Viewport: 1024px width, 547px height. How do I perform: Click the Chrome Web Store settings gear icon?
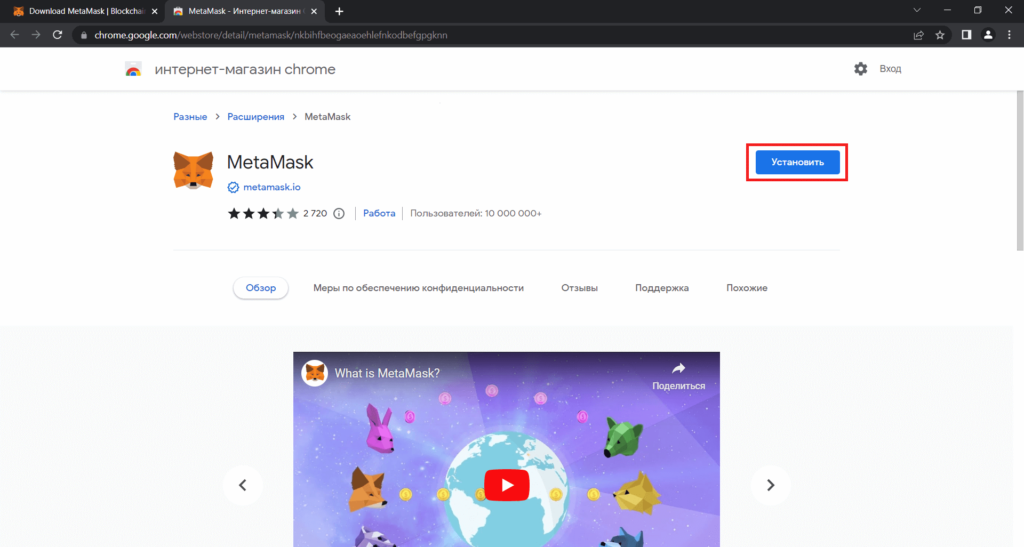(x=860, y=69)
